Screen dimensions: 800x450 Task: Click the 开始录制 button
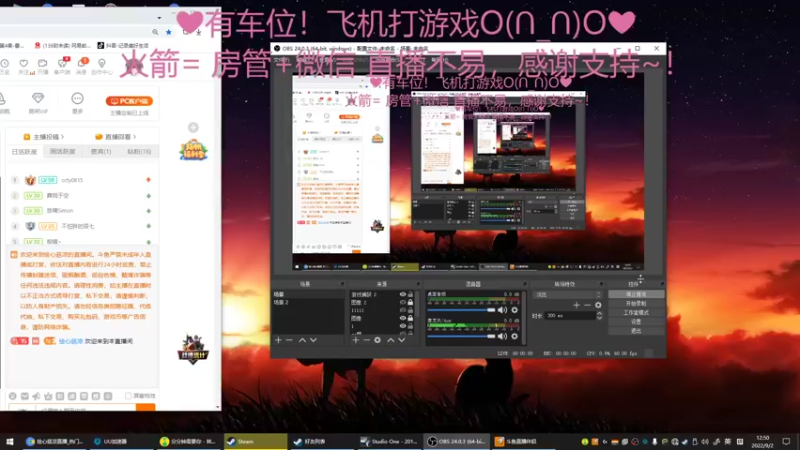click(x=636, y=304)
